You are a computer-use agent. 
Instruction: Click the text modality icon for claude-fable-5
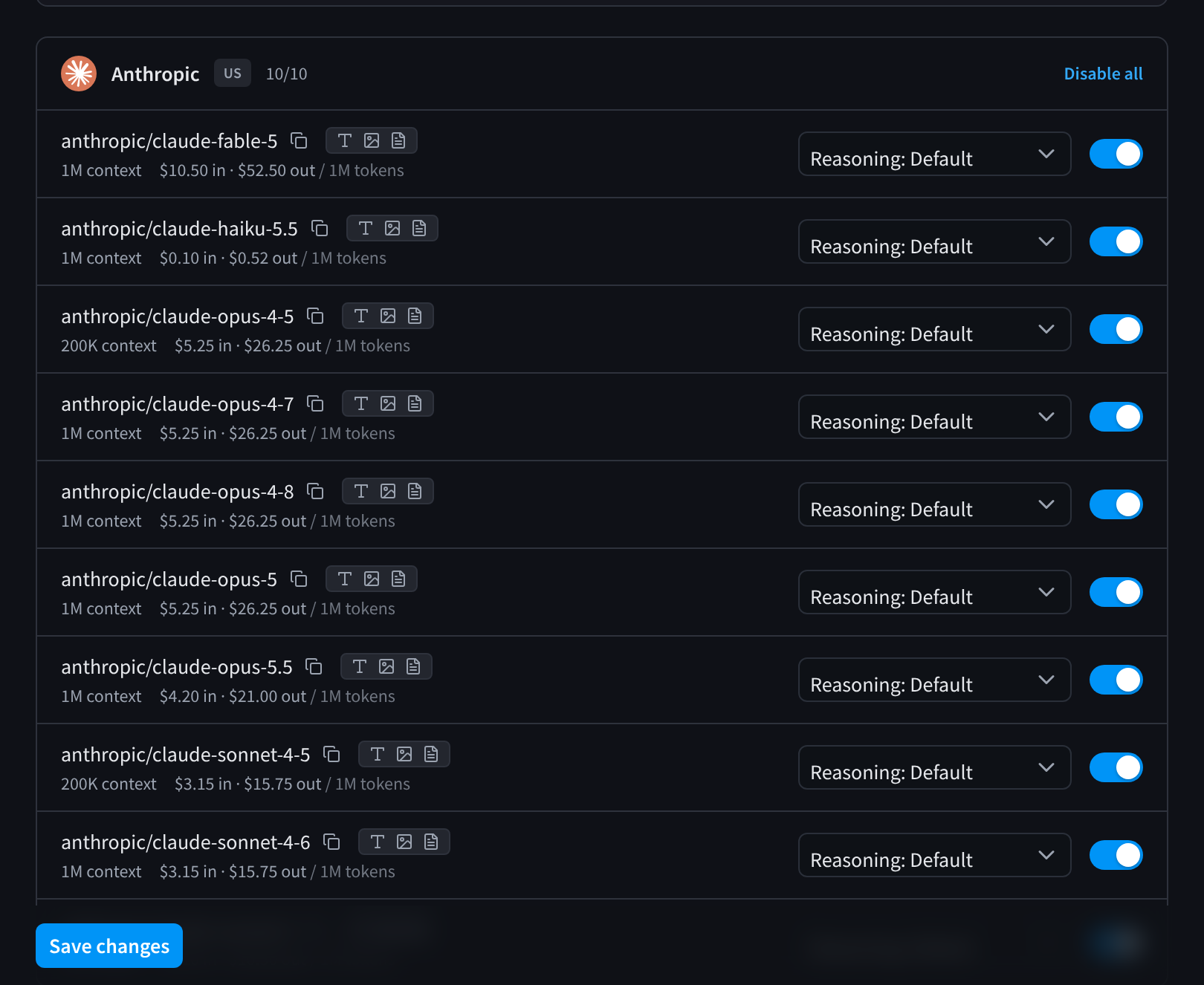345,140
